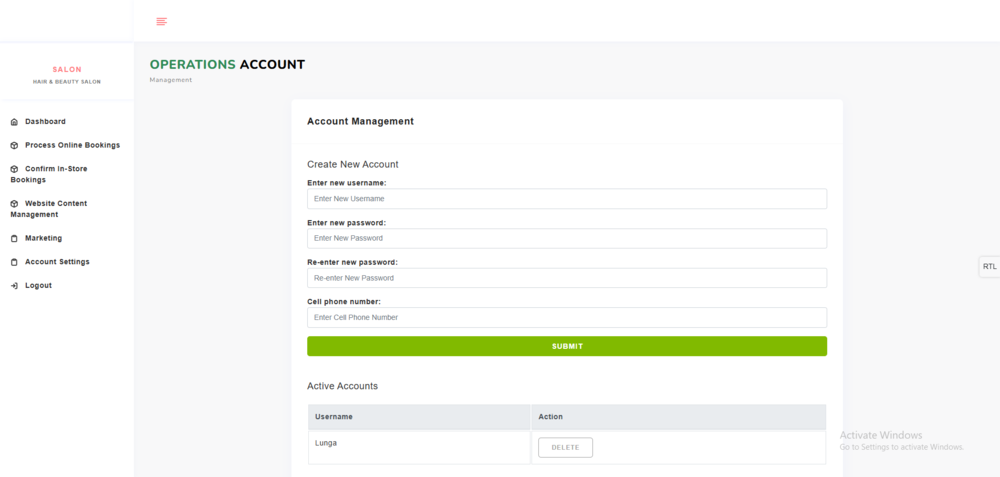Screen dimensions: 1000x477
Task: Focus the Enter New Username field
Action: pyautogui.click(x=566, y=199)
